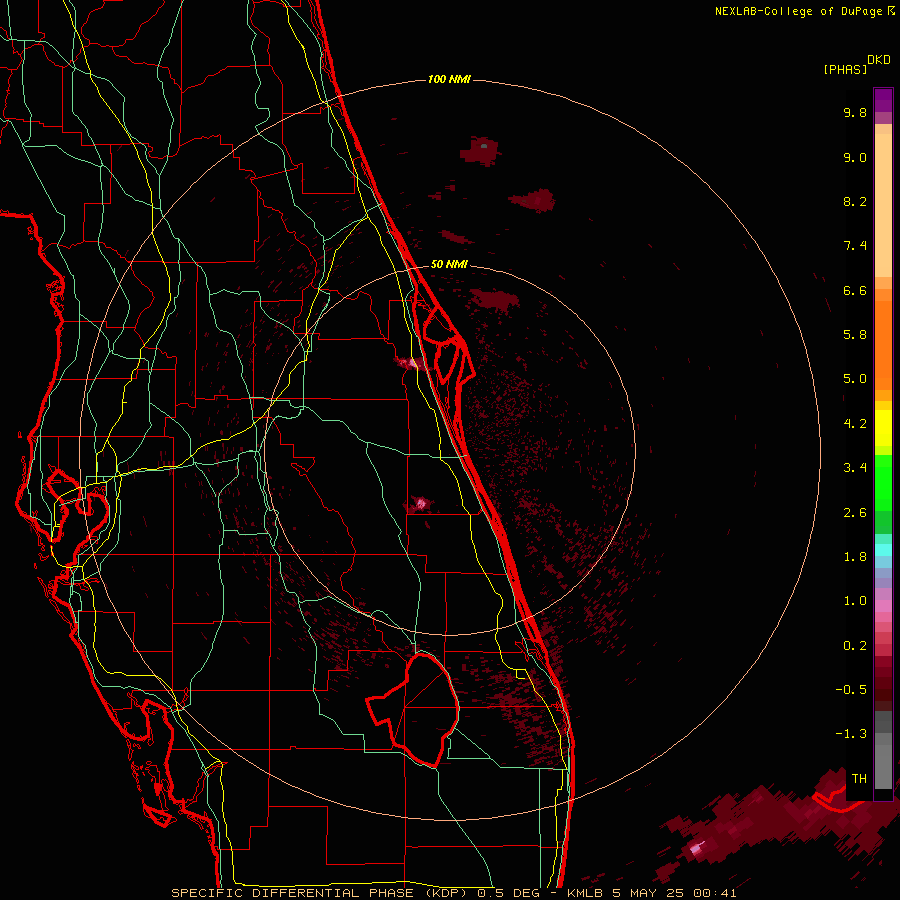Click the 6.6 value on color scale
The width and height of the screenshot is (900, 900).
point(855,290)
